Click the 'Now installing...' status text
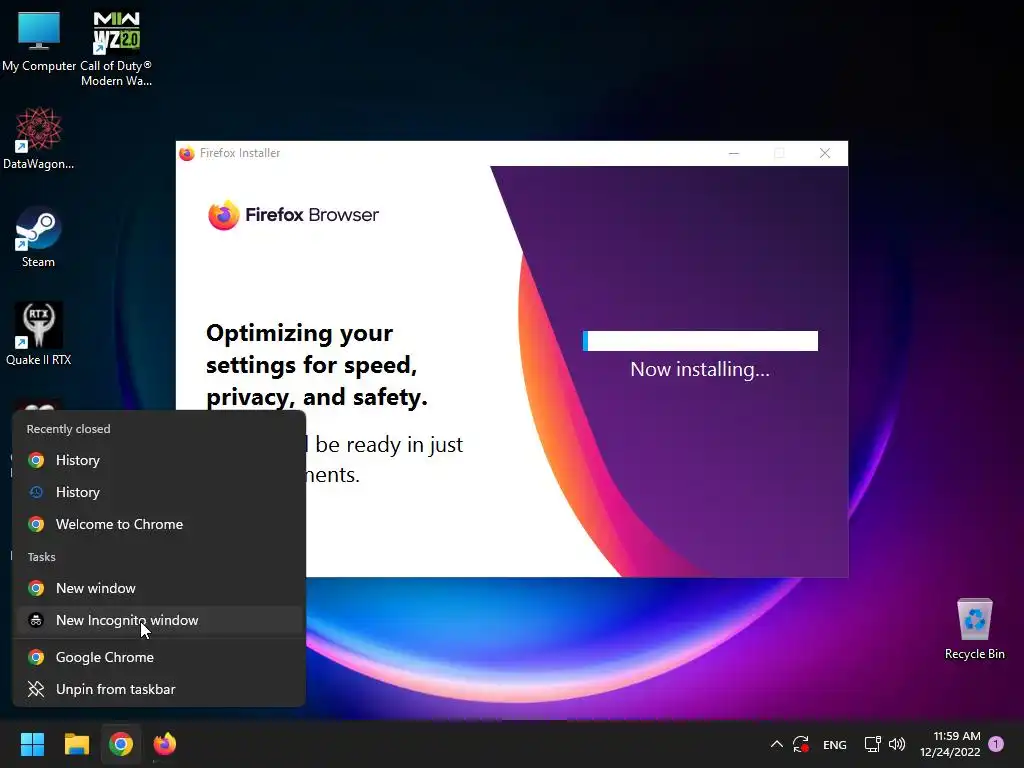Image resolution: width=1024 pixels, height=768 pixels. (x=700, y=370)
